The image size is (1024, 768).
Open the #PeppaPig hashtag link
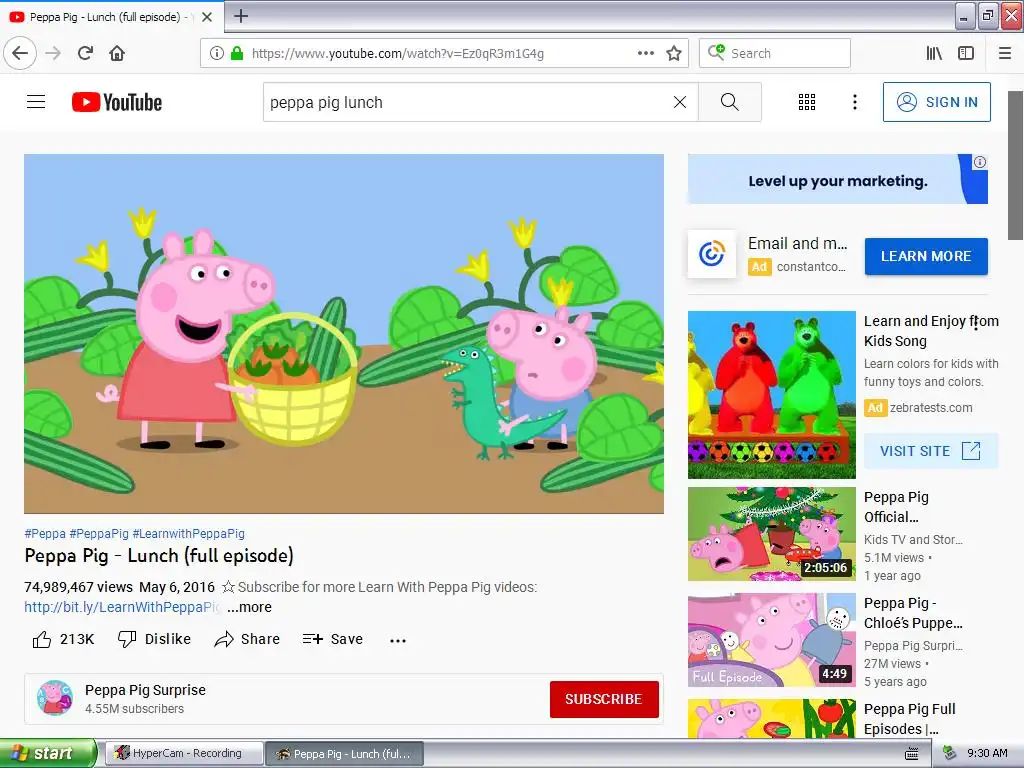tap(99, 534)
